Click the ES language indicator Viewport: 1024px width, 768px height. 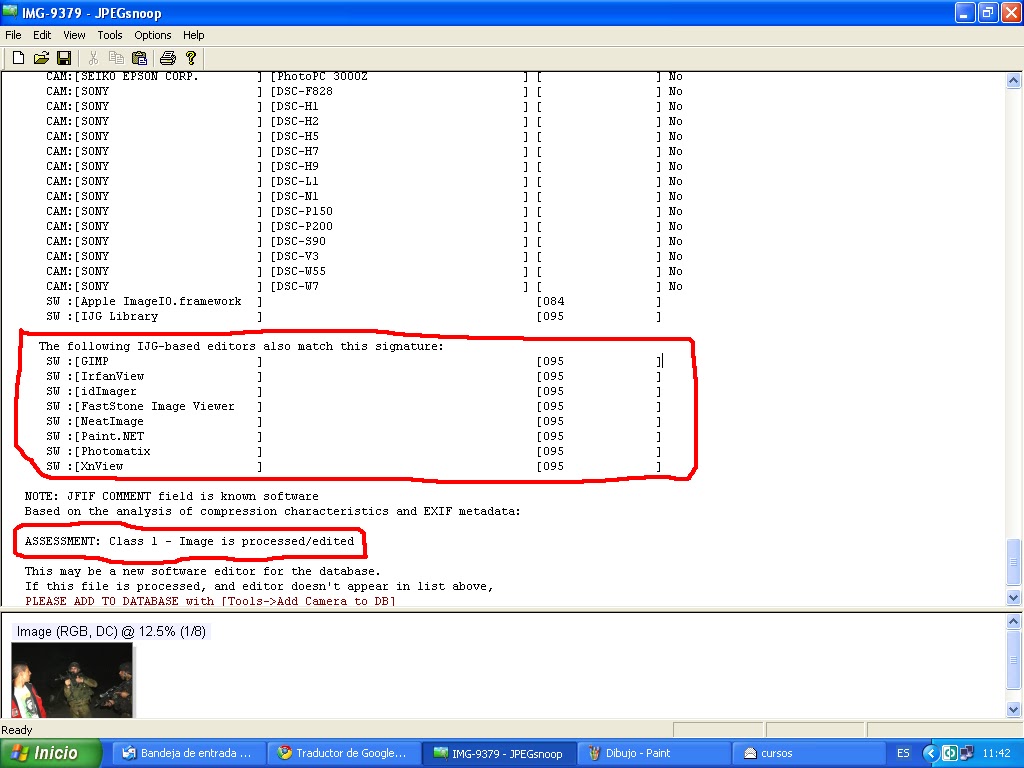(903, 753)
